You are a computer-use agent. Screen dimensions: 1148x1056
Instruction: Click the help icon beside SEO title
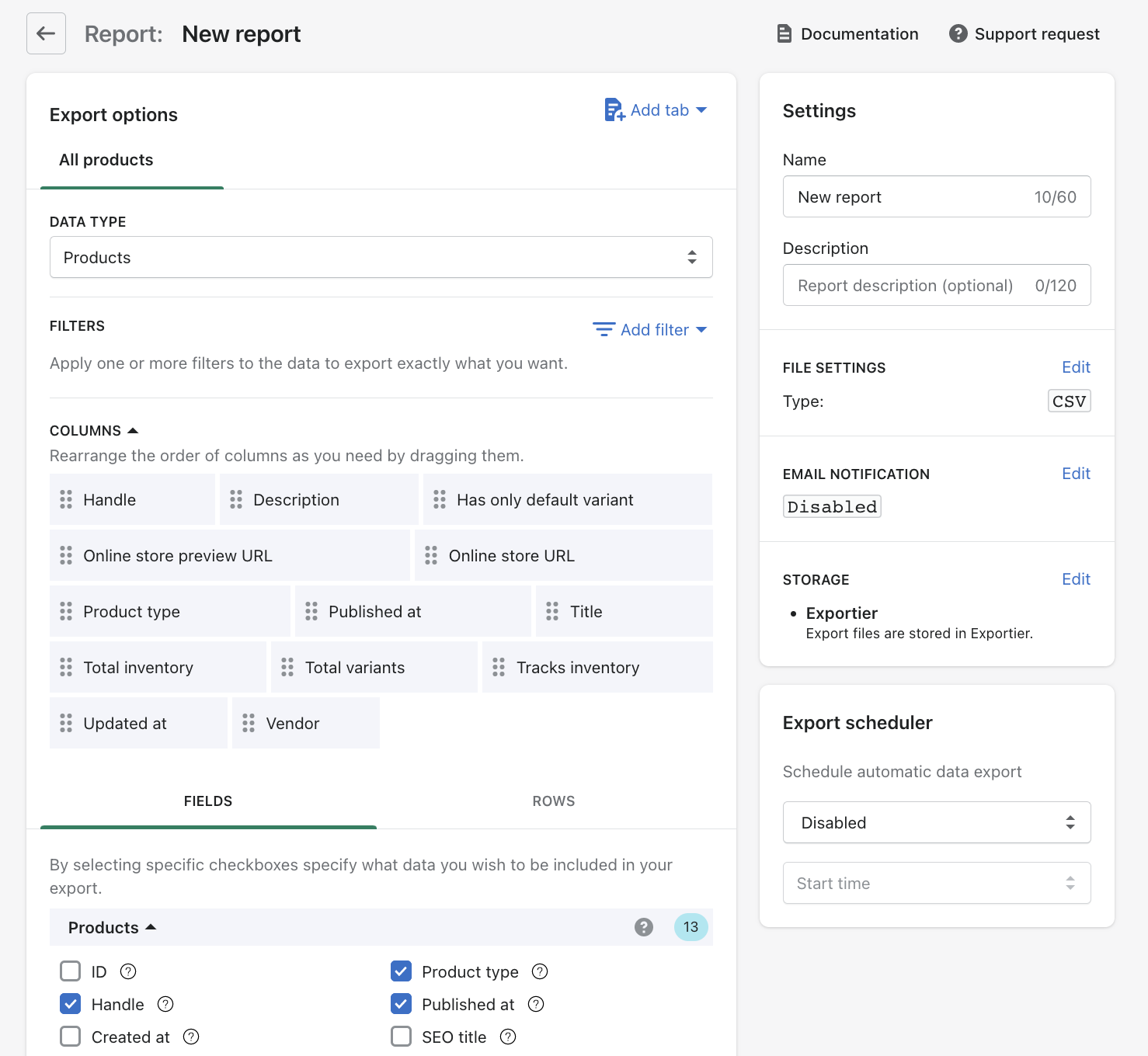(x=509, y=1037)
